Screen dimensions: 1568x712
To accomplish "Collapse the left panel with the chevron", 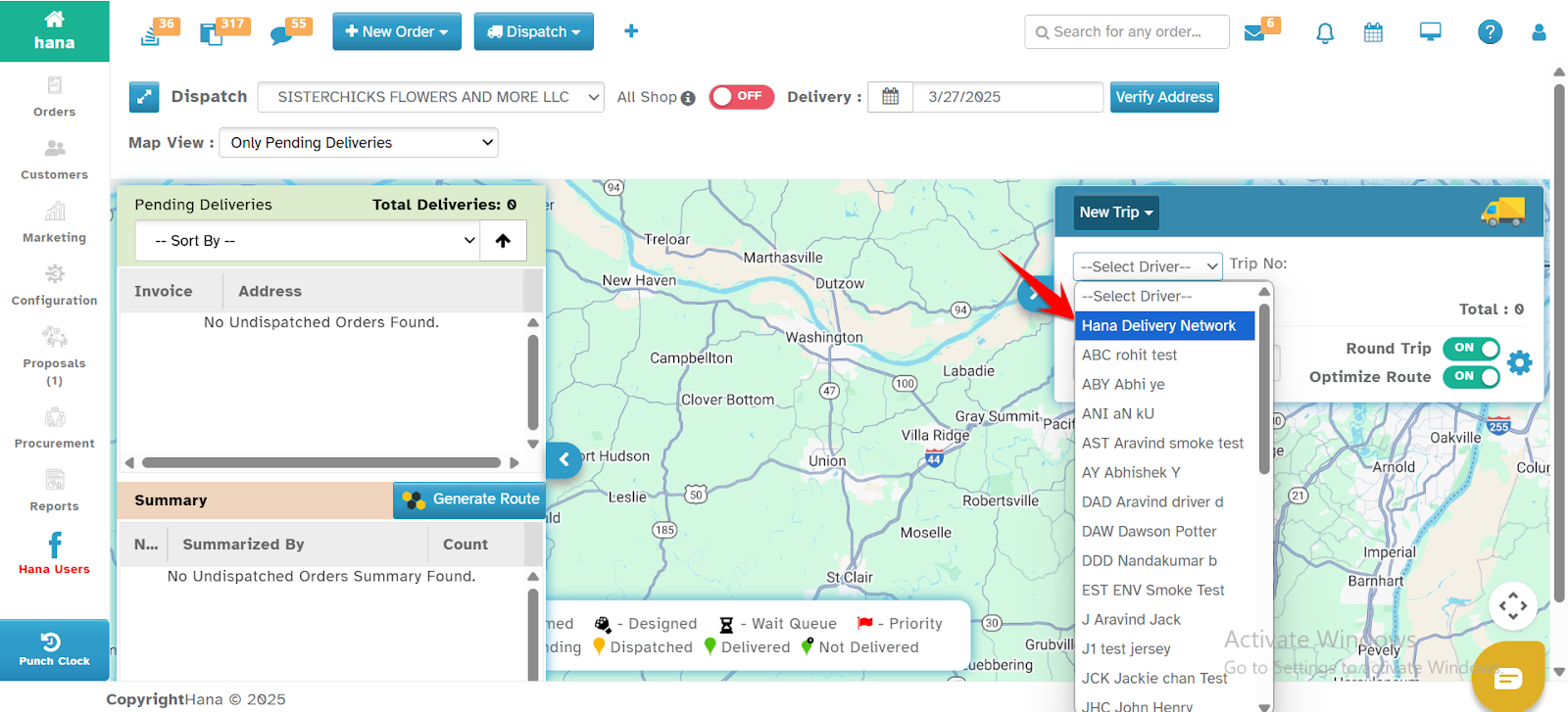I will (564, 459).
